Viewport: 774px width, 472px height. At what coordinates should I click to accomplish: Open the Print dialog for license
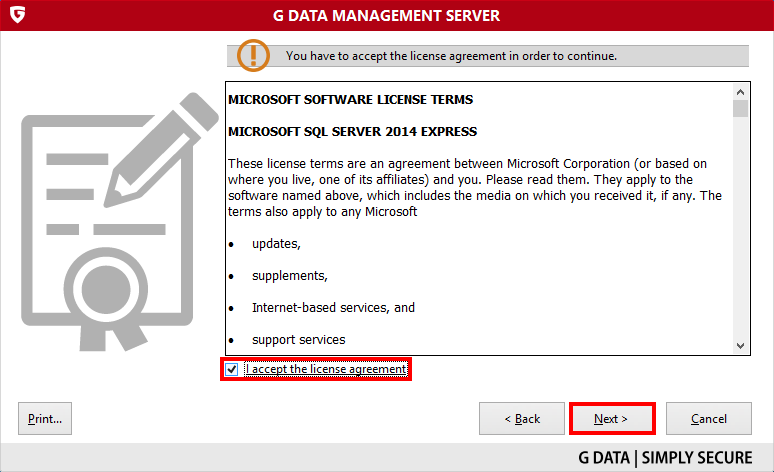coord(45,419)
